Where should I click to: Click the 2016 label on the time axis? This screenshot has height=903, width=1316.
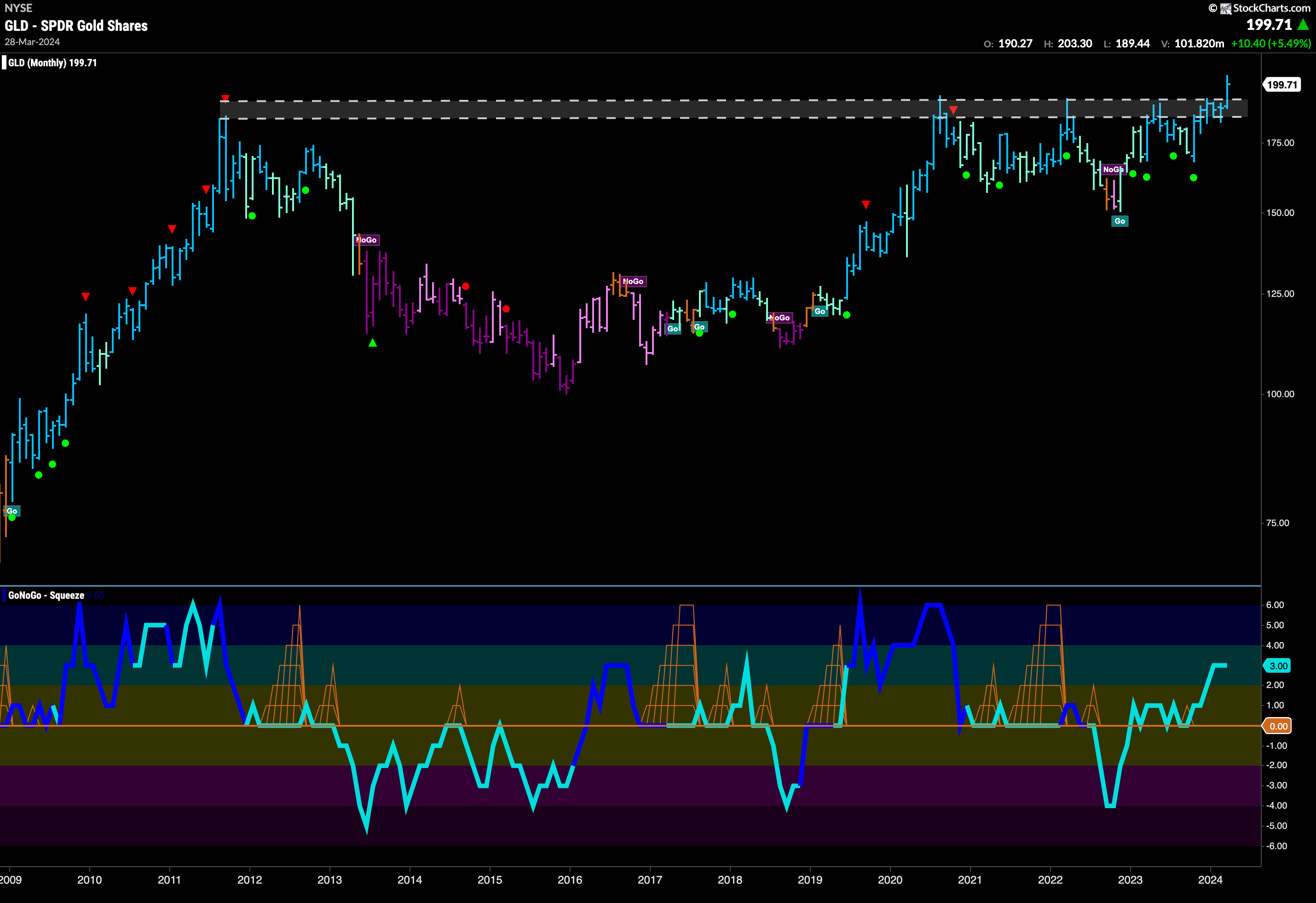click(570, 880)
